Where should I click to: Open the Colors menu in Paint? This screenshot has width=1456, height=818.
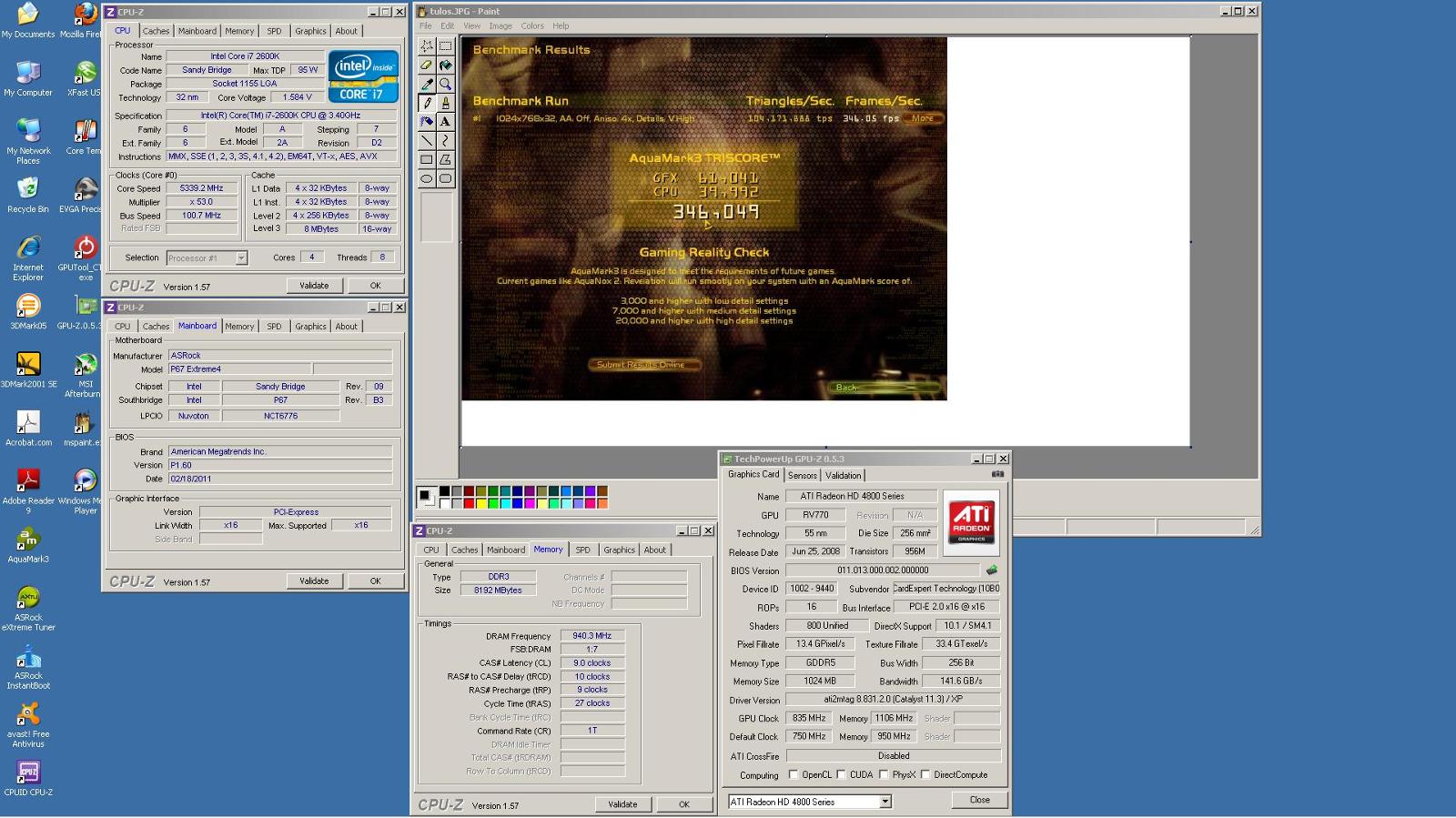[532, 25]
